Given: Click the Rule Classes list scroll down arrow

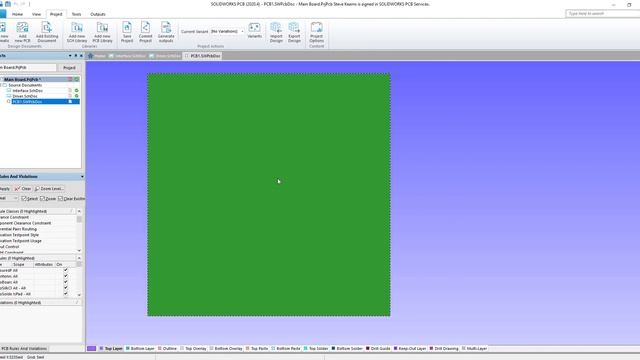Looking at the screenshot, I should [79, 251].
